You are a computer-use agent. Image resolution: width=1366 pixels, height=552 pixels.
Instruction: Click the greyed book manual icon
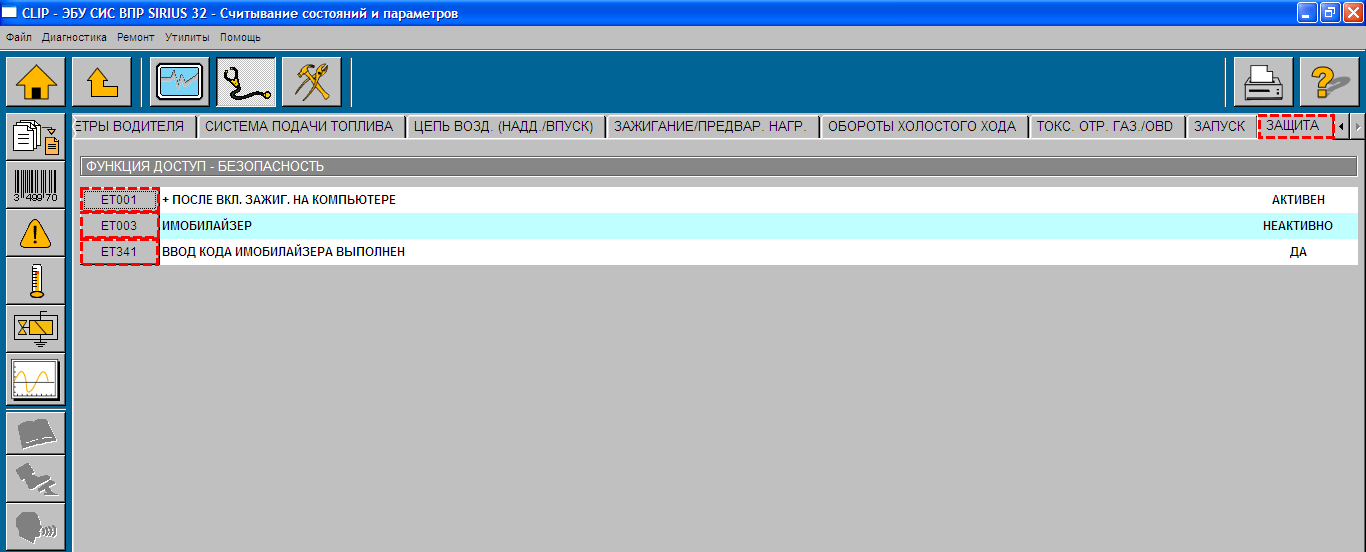click(x=36, y=433)
